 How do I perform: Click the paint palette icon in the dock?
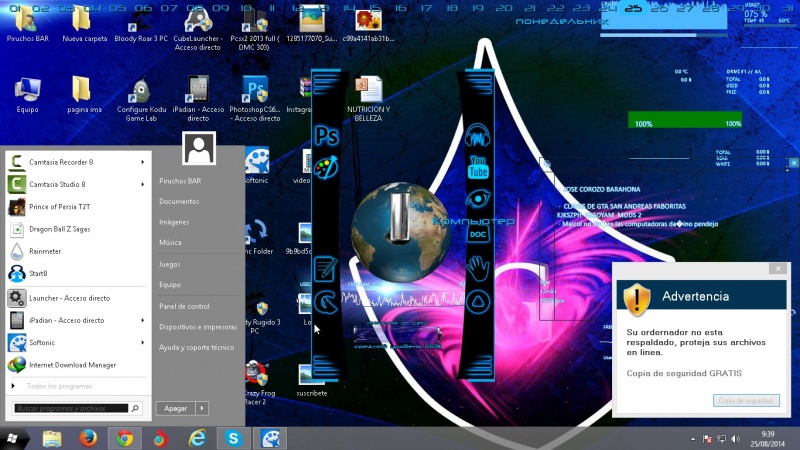327,167
